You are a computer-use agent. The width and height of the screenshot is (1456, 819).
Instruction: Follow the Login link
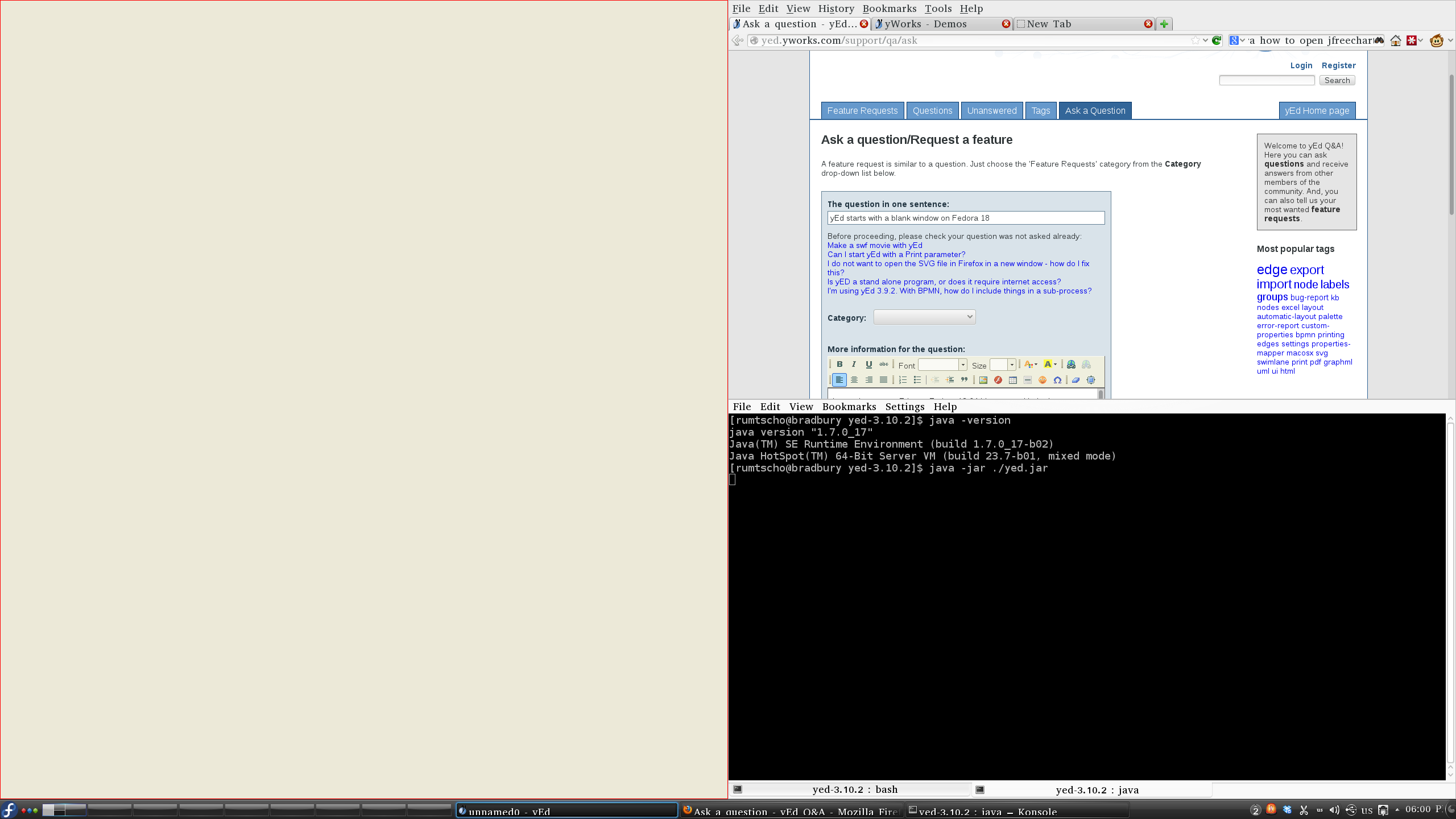click(x=1301, y=65)
